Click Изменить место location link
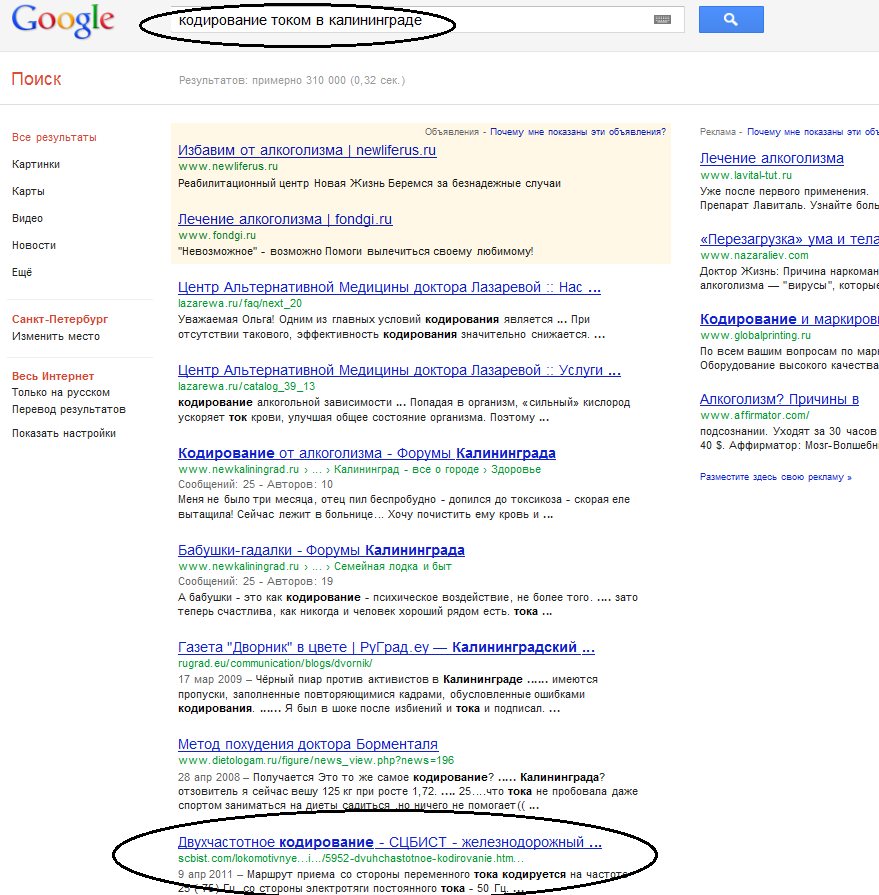The image size is (879, 895). pos(56,336)
